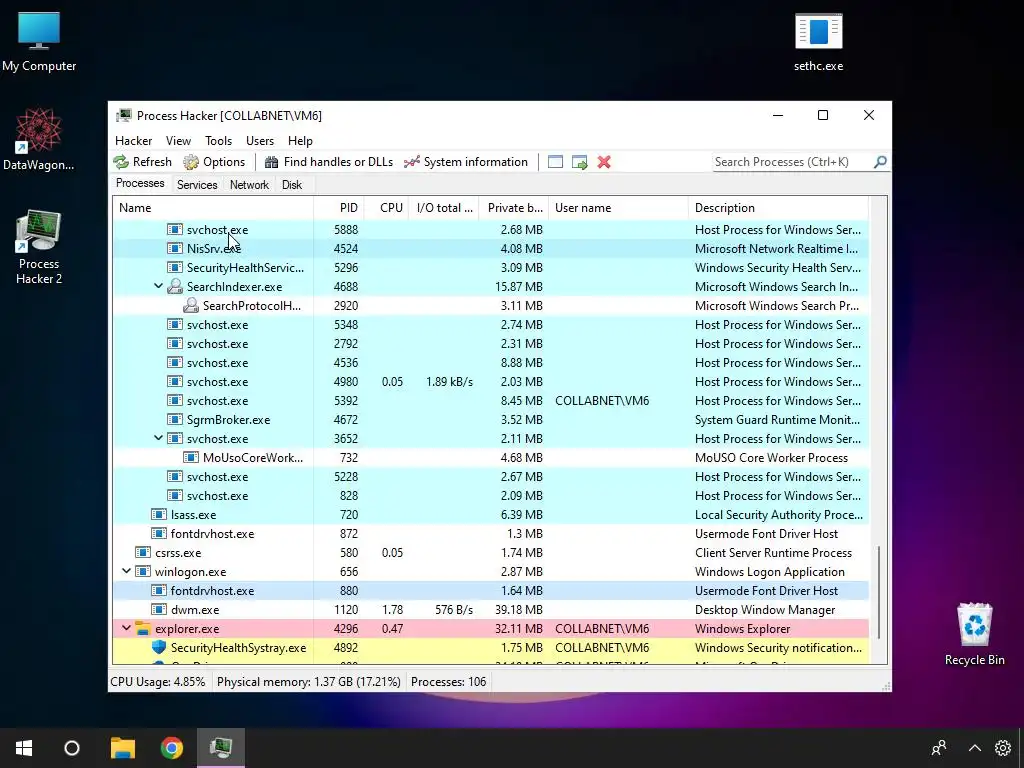Focus the Search Processes input field
This screenshot has width=1024, height=768.
792,162
